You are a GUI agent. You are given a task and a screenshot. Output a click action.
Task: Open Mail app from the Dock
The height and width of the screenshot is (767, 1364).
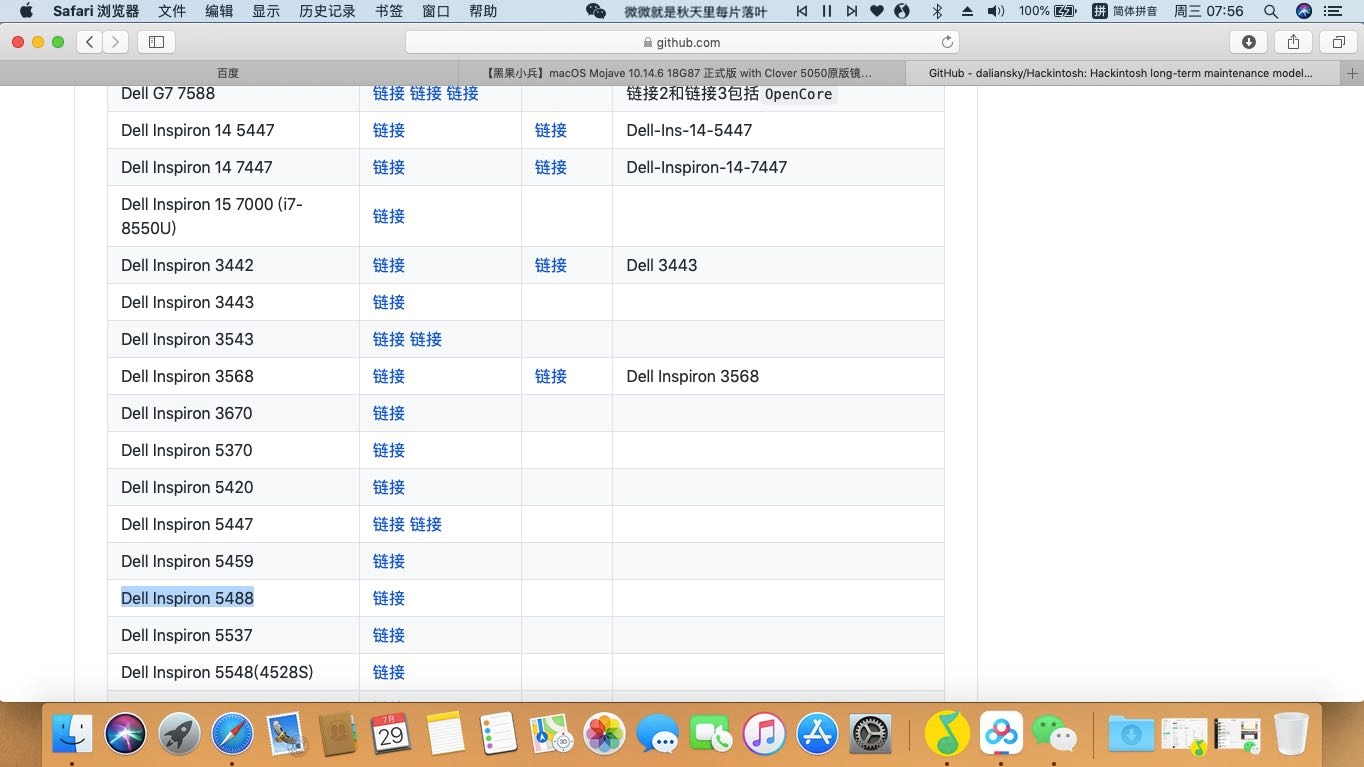pos(285,735)
